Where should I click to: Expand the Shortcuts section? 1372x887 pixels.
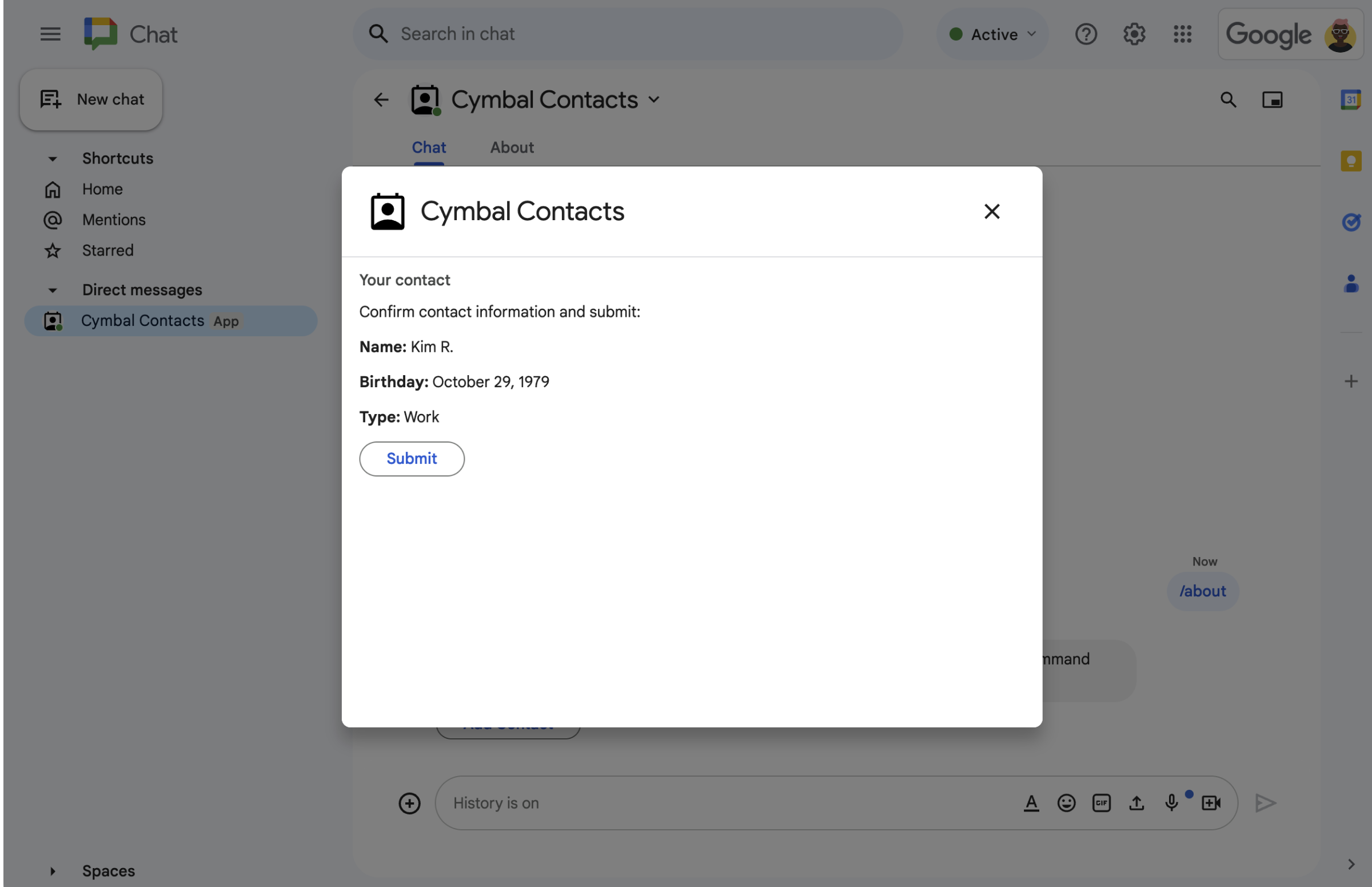point(52,158)
